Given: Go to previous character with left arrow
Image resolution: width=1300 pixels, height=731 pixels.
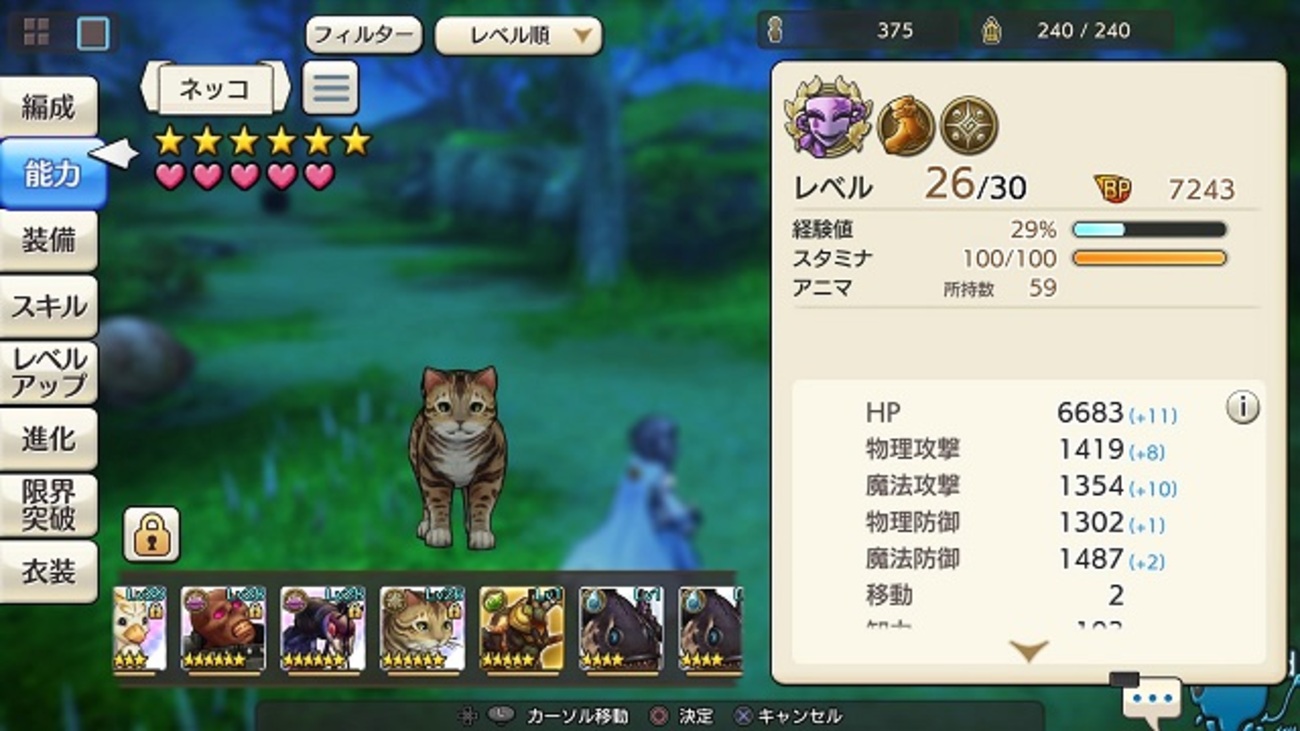Looking at the screenshot, I should click(149, 88).
